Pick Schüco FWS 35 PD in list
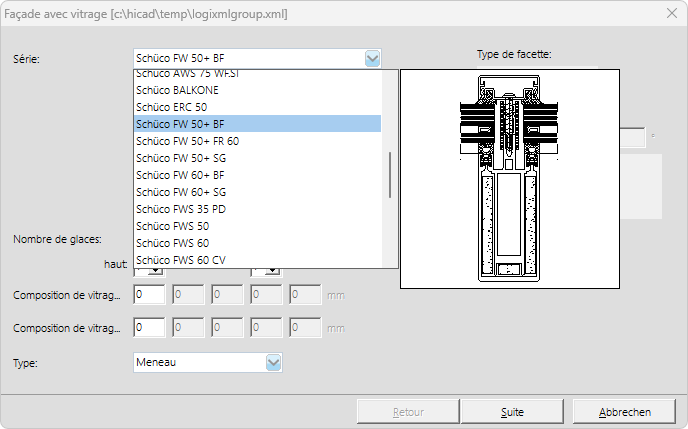This screenshot has height=429, width=688. (258, 209)
